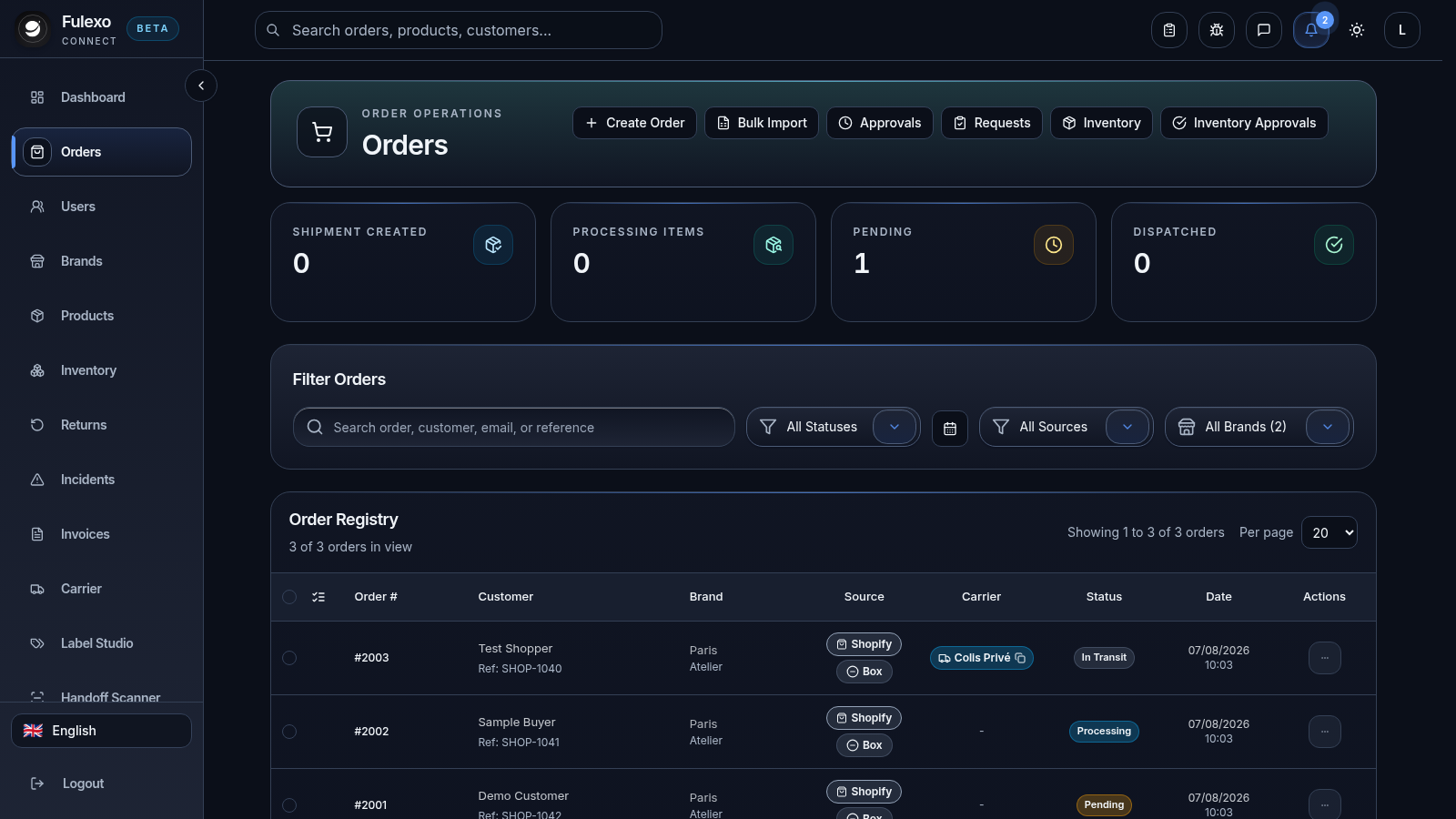Open the date range calendar icon
The image size is (1456, 819).
(x=950, y=429)
